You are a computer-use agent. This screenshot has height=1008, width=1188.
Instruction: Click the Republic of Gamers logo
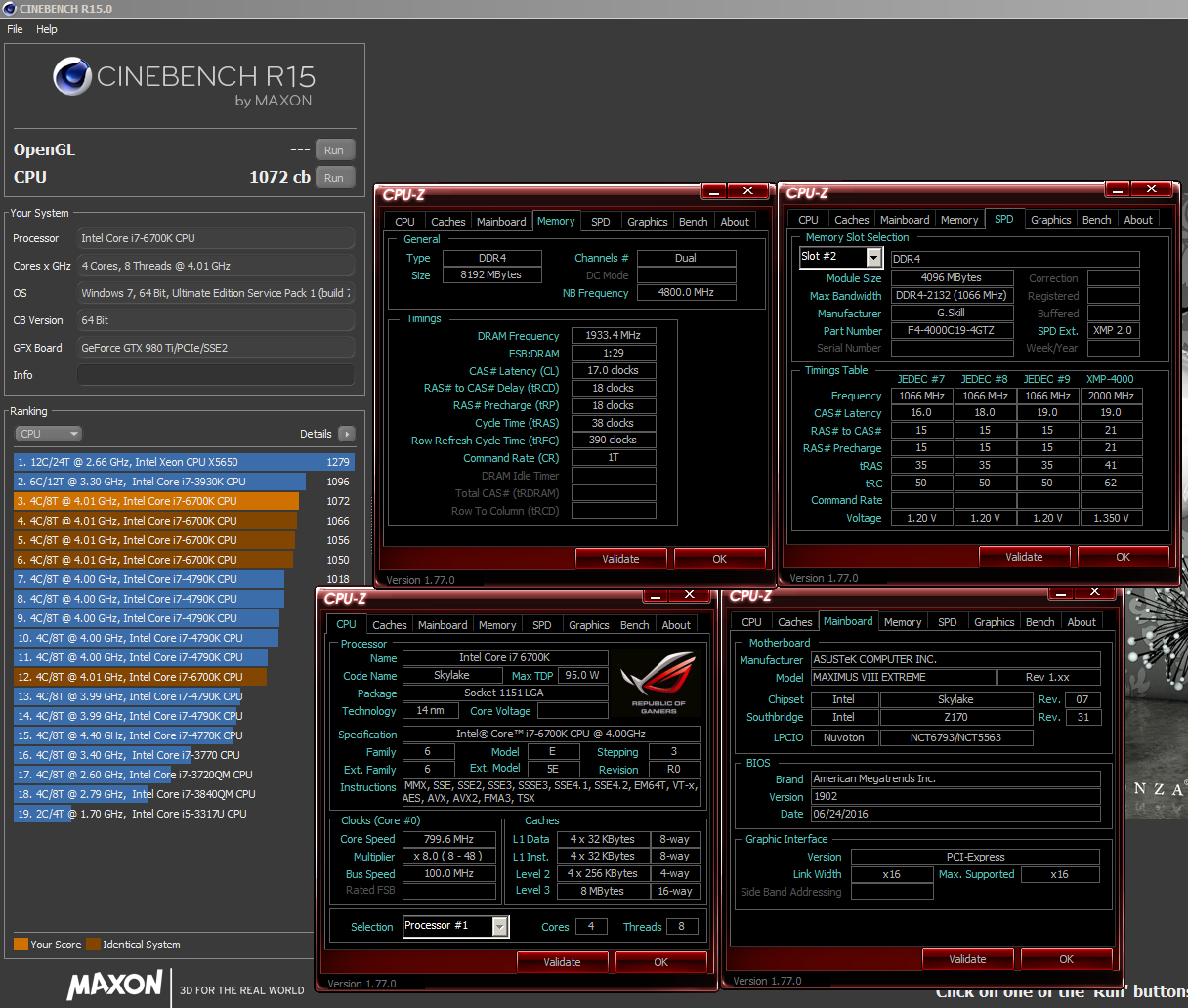coord(658,683)
